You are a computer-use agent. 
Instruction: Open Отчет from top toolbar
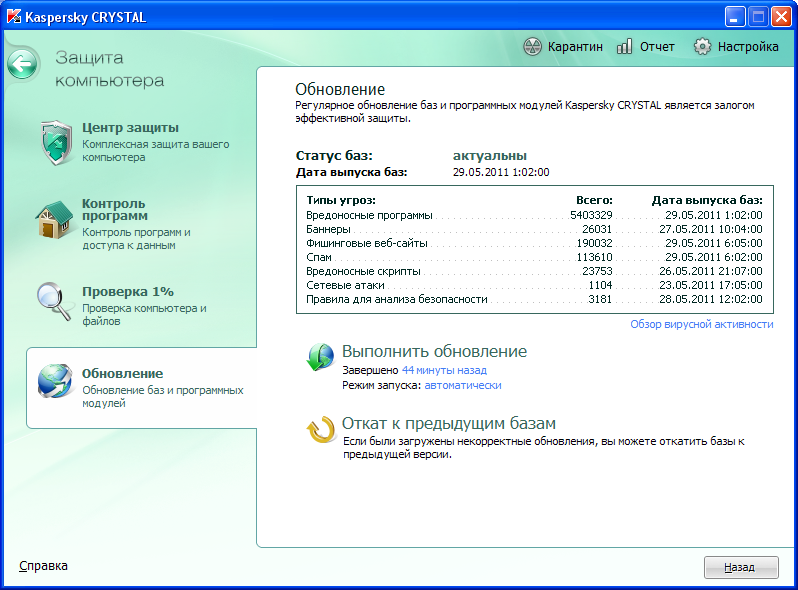click(x=657, y=47)
